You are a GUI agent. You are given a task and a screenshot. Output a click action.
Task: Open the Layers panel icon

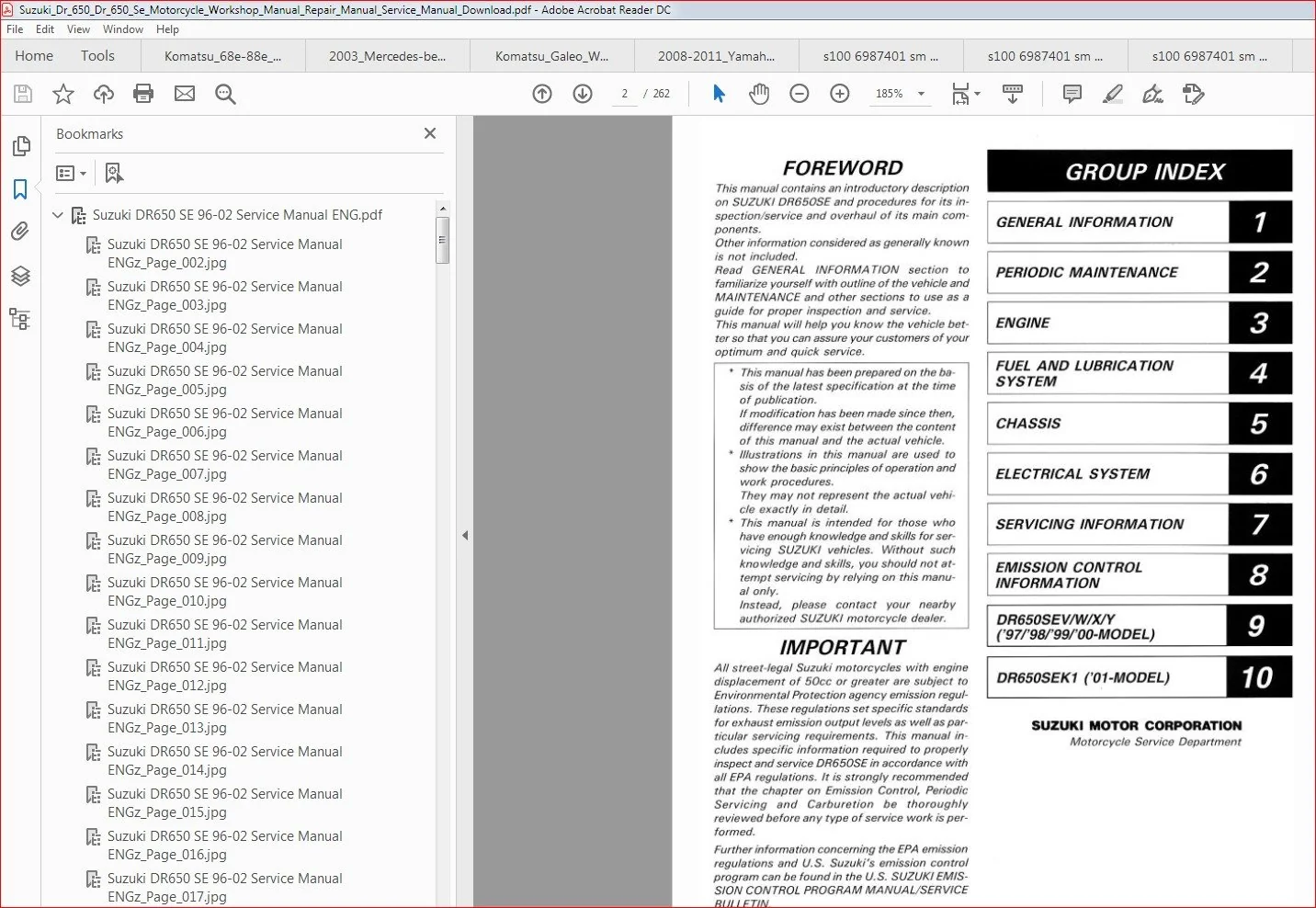20,276
